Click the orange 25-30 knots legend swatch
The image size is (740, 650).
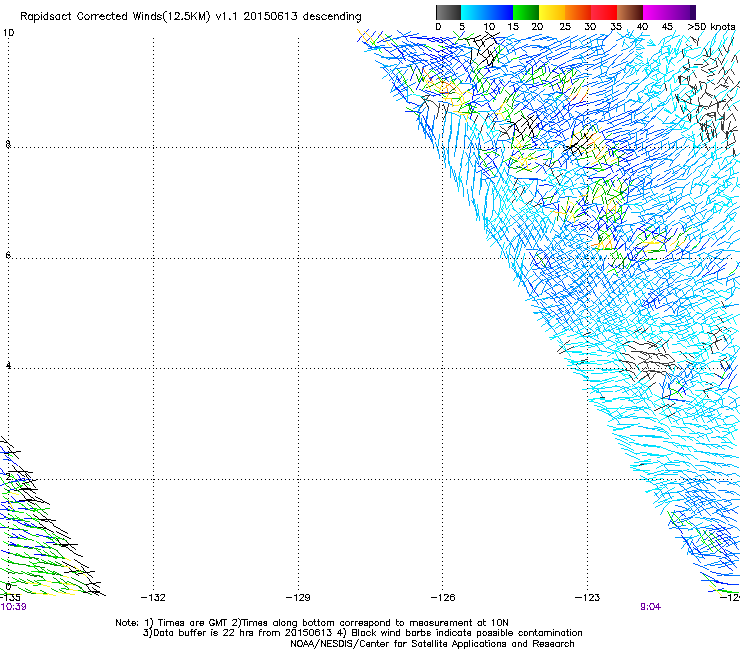[578, 12]
